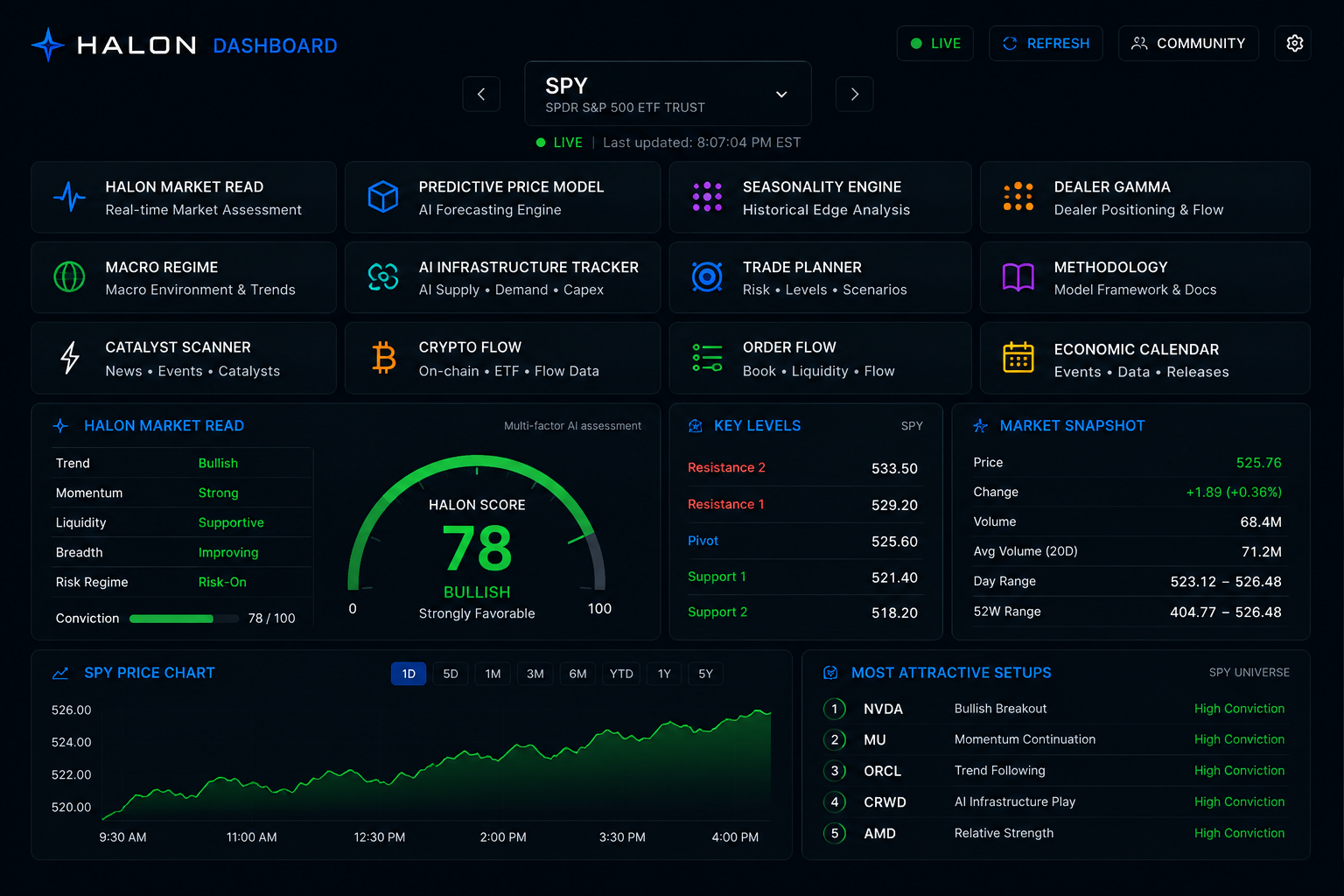Viewport: 1344px width, 896px height.
Task: Click the Market Snapshot panel icon
Action: [x=980, y=426]
